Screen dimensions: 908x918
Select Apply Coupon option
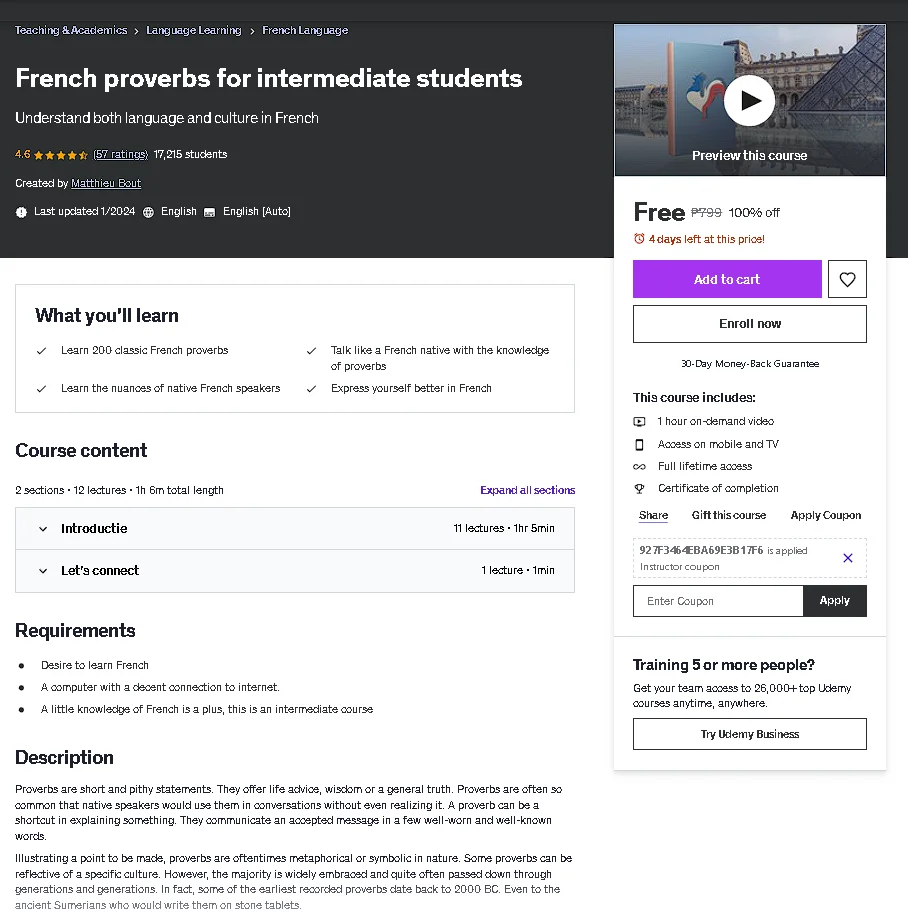pyautogui.click(x=825, y=515)
